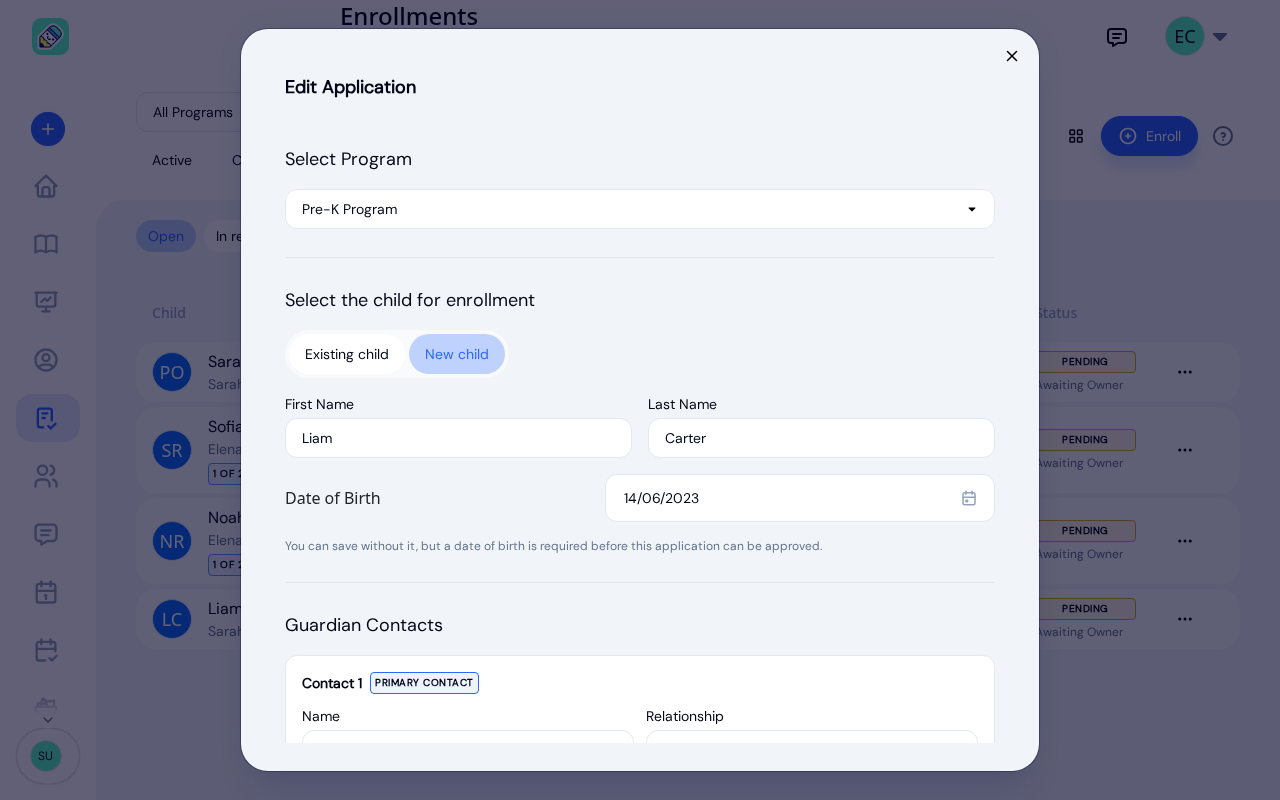Screen dimensions: 1280x800
Task: Click the PO child avatar
Action: coord(172,372)
